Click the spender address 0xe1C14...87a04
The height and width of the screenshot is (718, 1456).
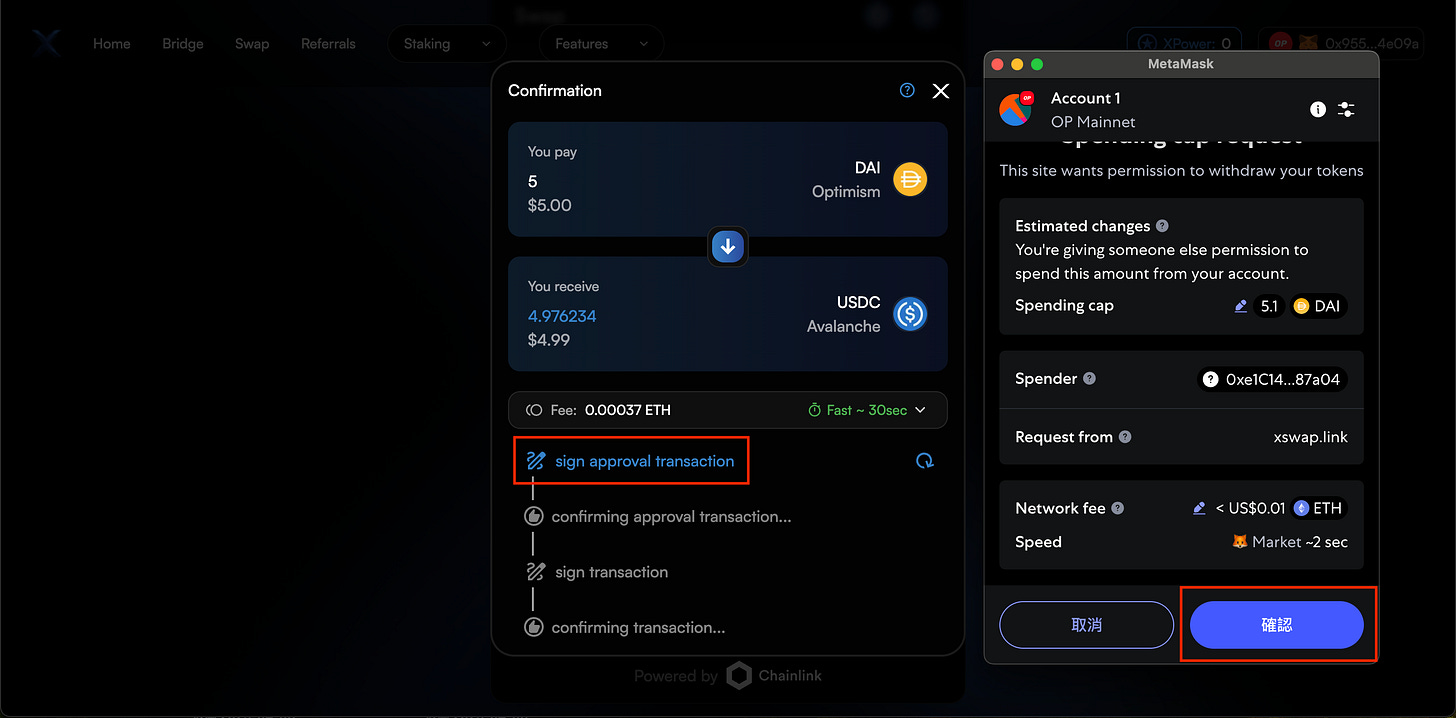pyautogui.click(x=1273, y=379)
